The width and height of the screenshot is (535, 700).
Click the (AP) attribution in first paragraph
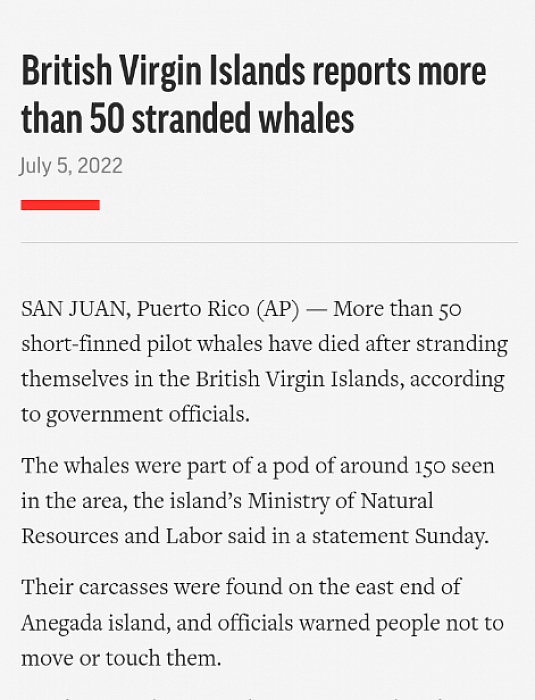[278, 309]
